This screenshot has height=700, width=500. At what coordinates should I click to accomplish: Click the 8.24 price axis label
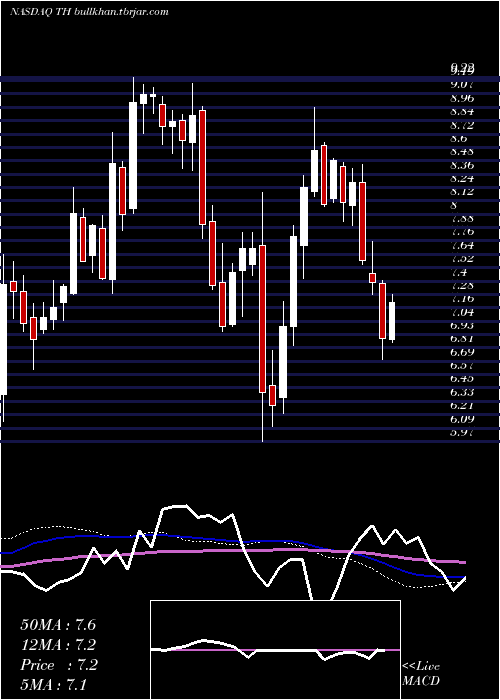coord(462,178)
